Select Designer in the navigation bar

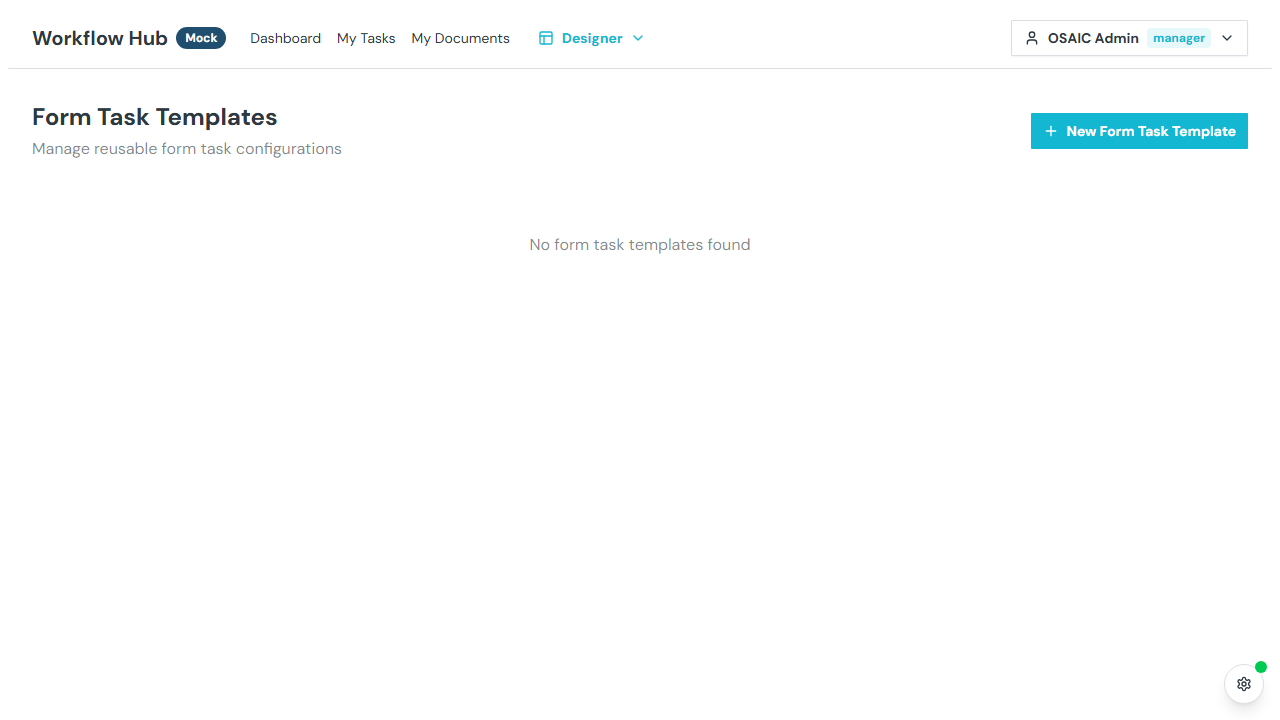594,37
